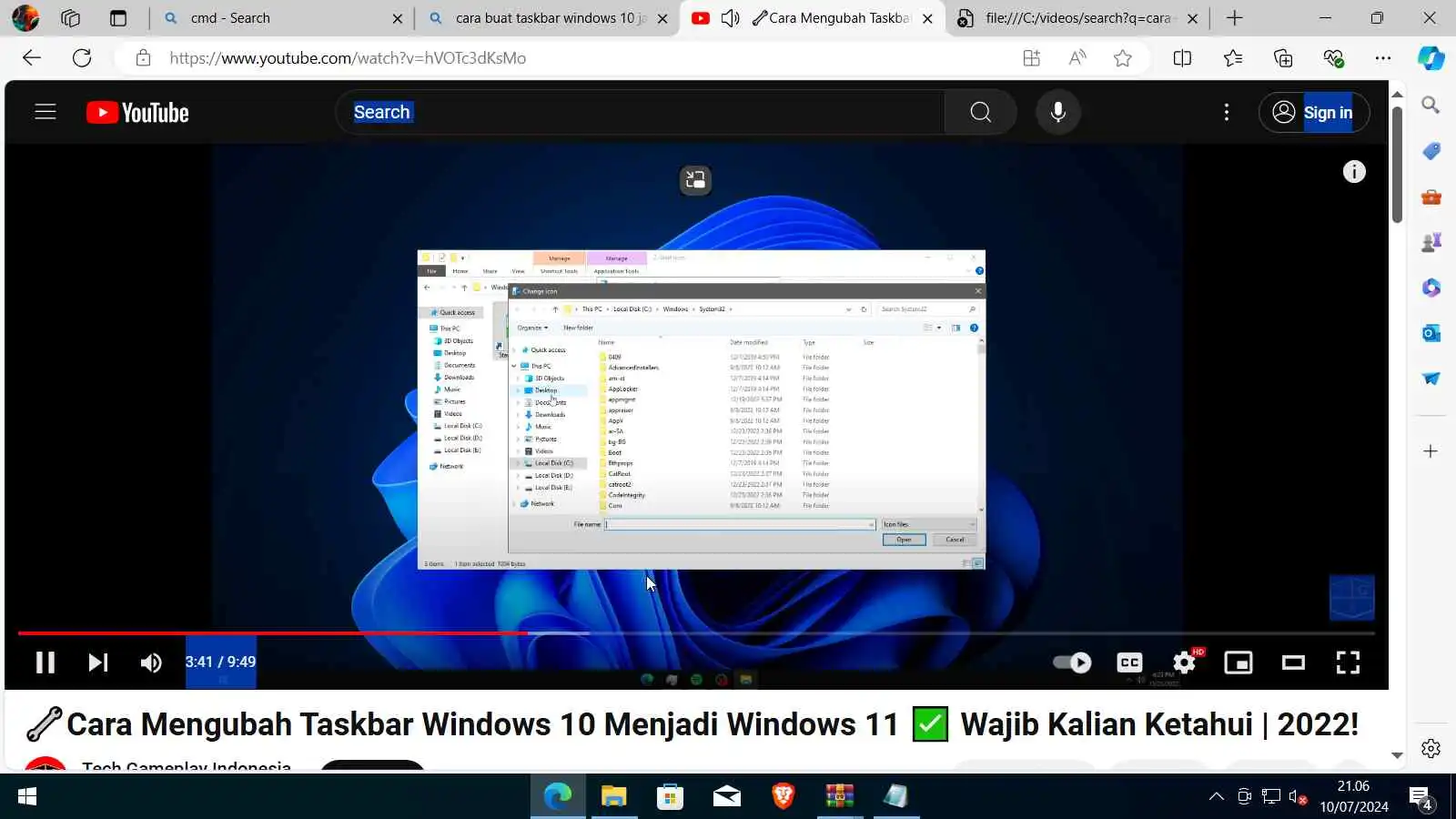Open the Windows Start menu
The image size is (1456, 819).
click(27, 797)
